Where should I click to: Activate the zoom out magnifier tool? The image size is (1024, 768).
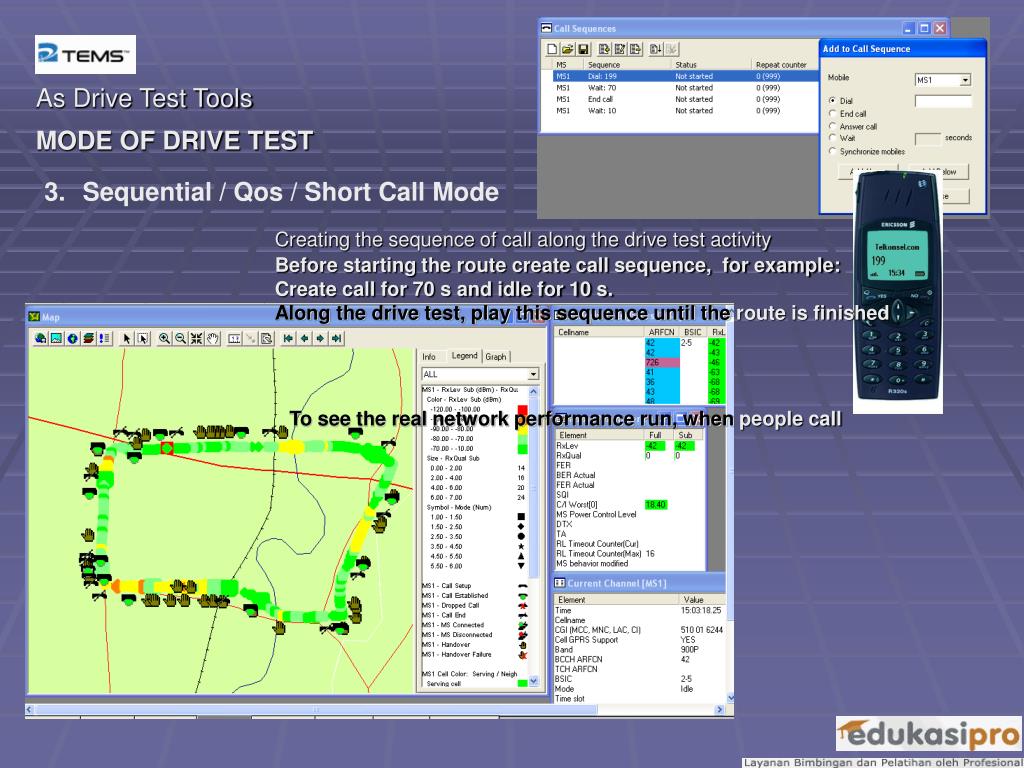[x=181, y=338]
